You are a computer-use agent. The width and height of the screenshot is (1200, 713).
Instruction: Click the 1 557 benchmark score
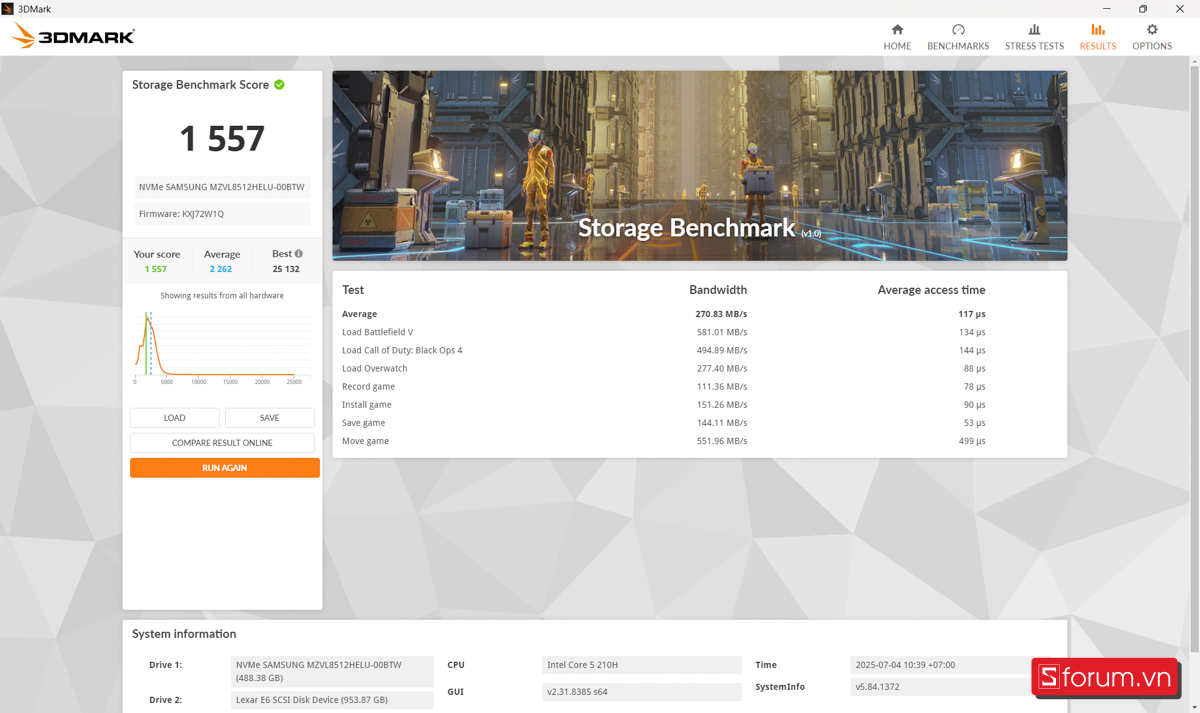pos(222,138)
